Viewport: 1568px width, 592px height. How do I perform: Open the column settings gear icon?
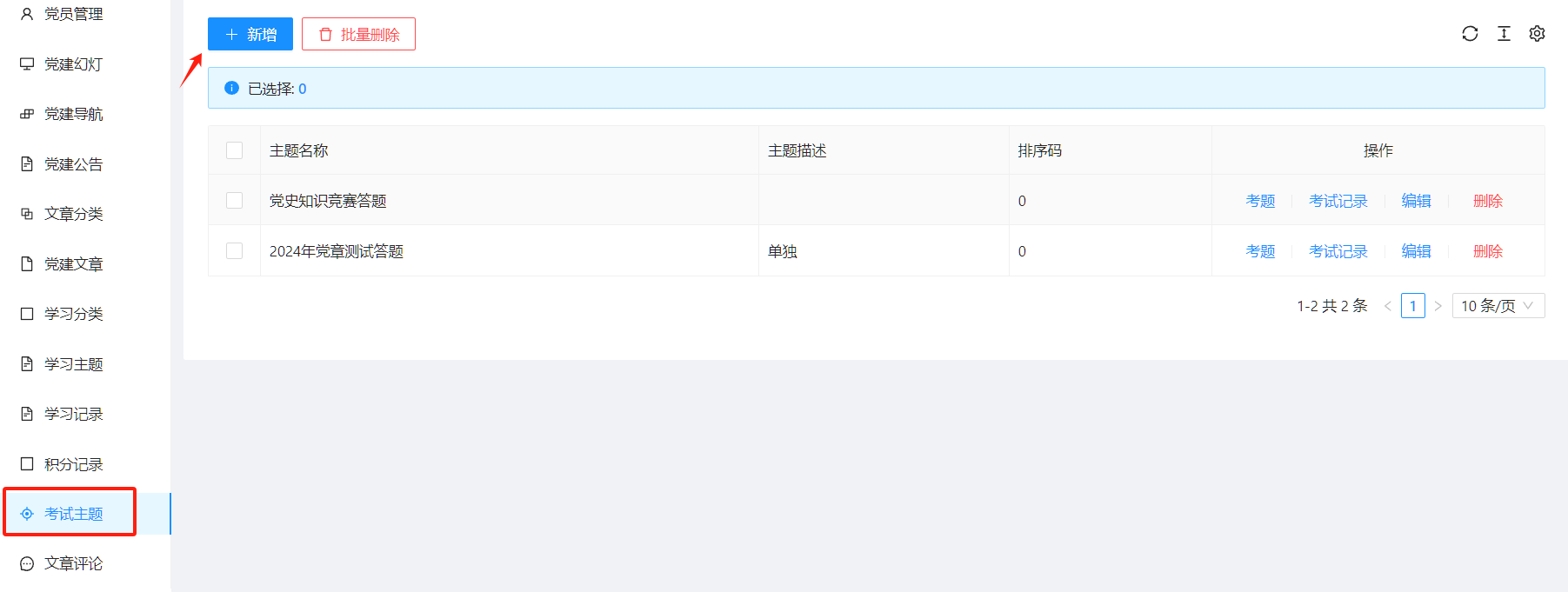click(x=1537, y=34)
